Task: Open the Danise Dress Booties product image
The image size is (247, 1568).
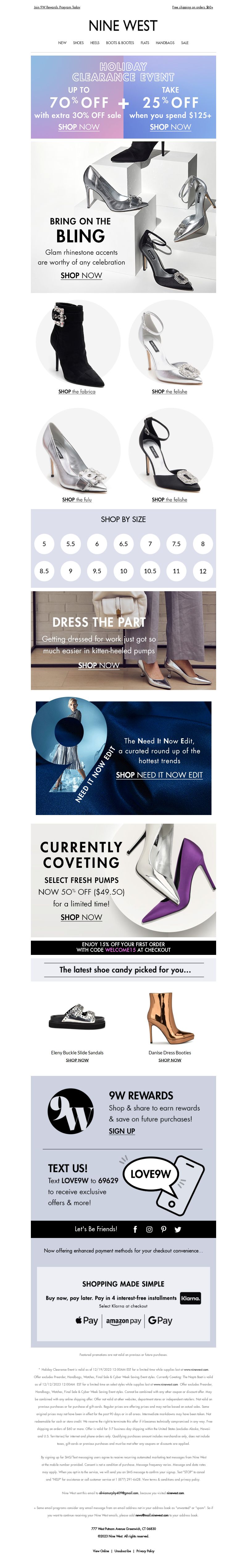Action: (x=169, y=1018)
